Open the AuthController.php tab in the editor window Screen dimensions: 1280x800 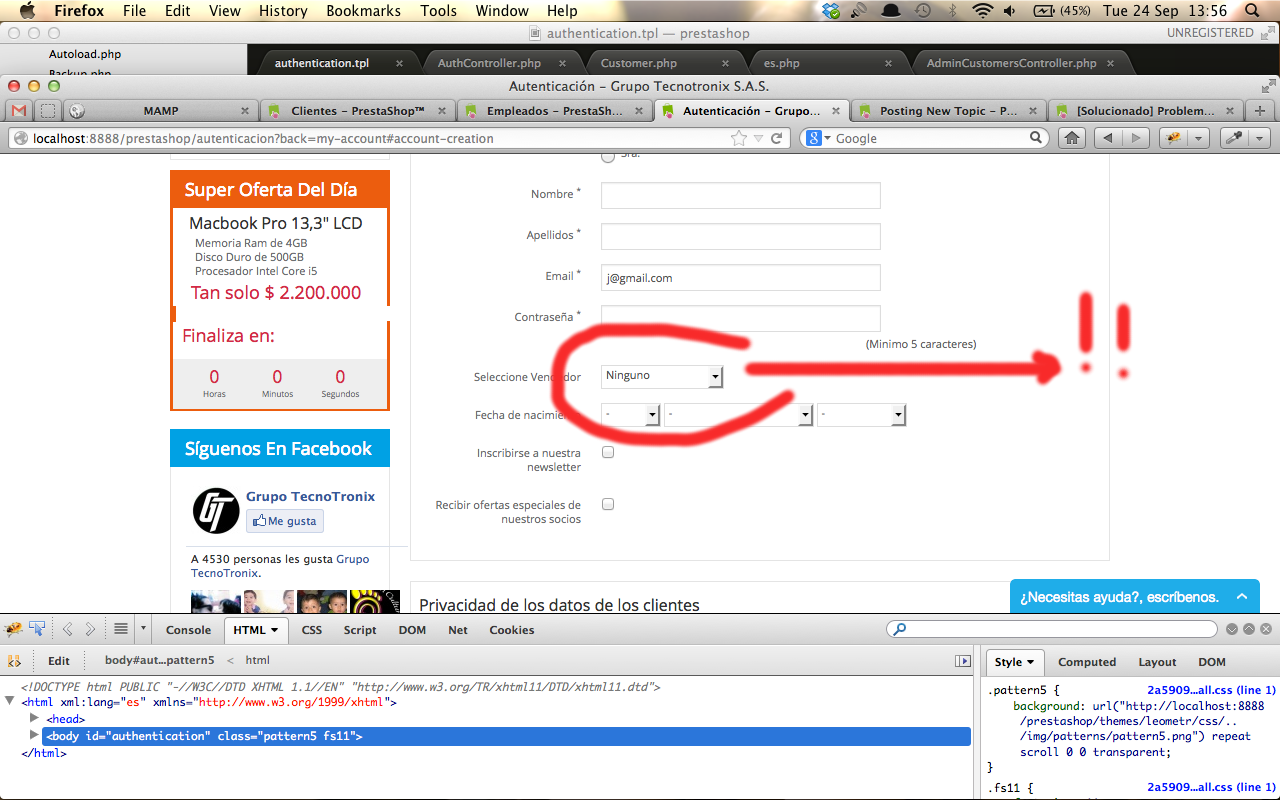(489, 63)
